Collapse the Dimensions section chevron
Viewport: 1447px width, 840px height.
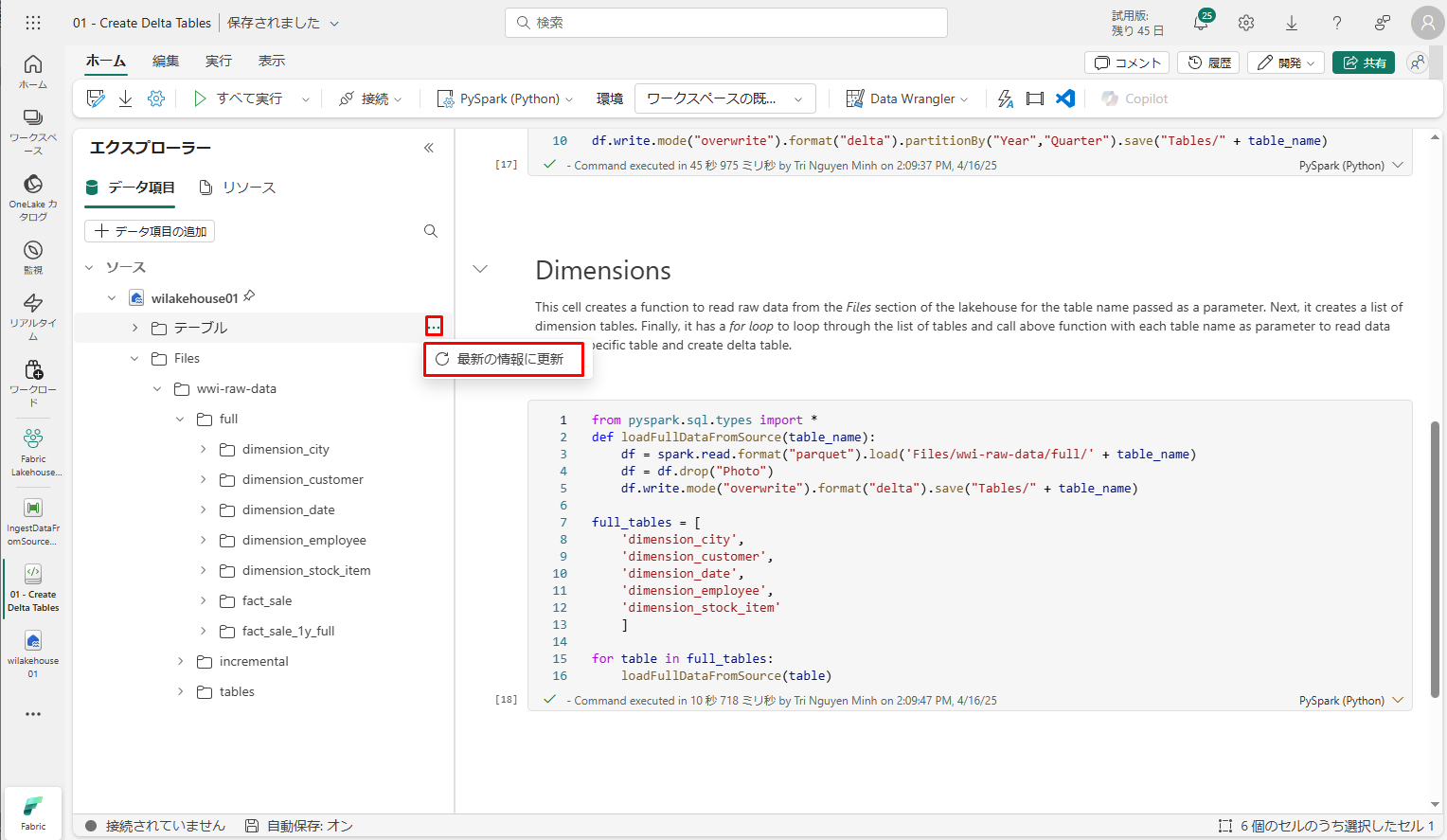pos(480,270)
